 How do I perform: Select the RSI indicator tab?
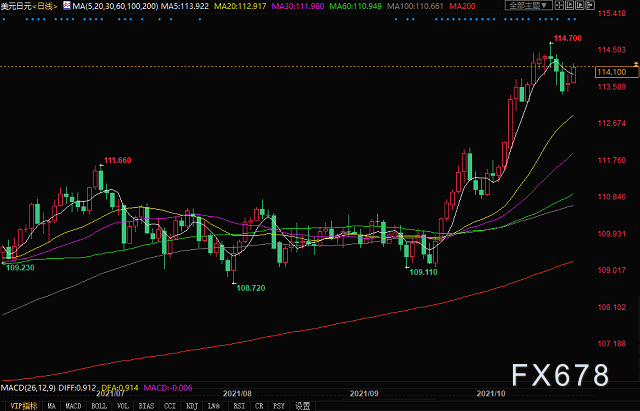point(239,406)
